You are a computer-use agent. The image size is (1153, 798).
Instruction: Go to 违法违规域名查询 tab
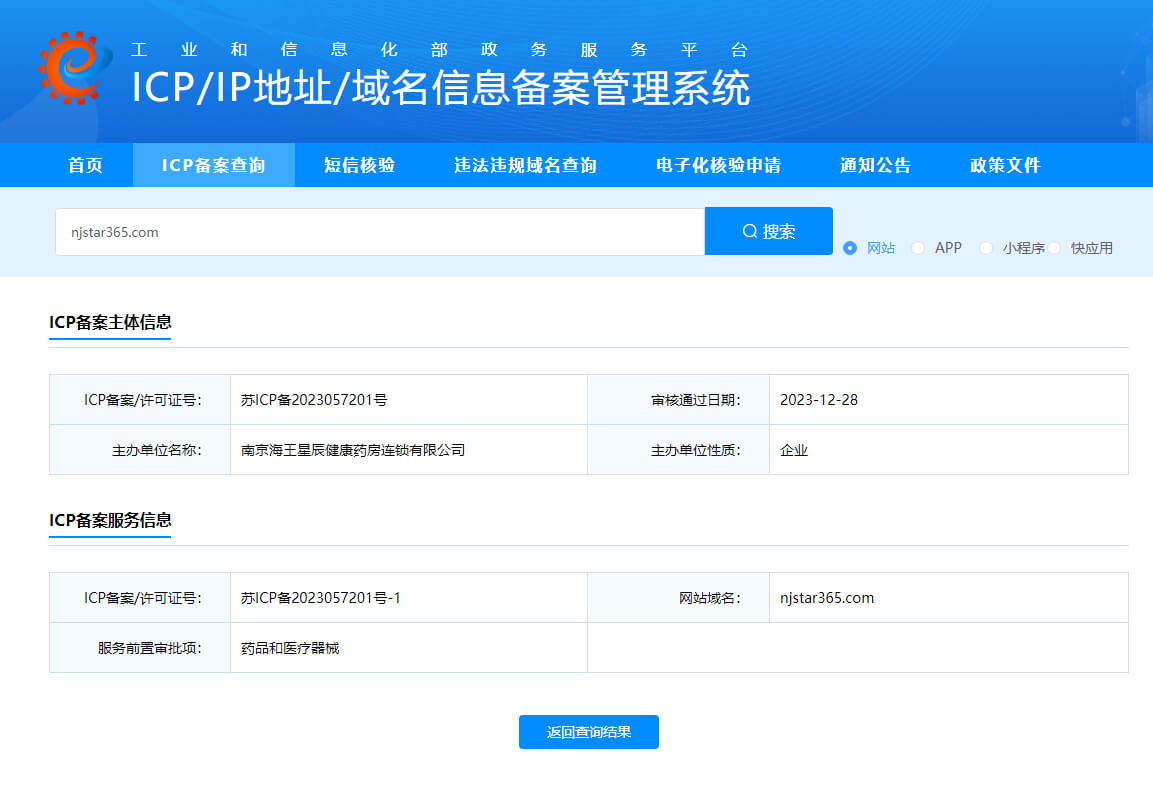[525, 165]
